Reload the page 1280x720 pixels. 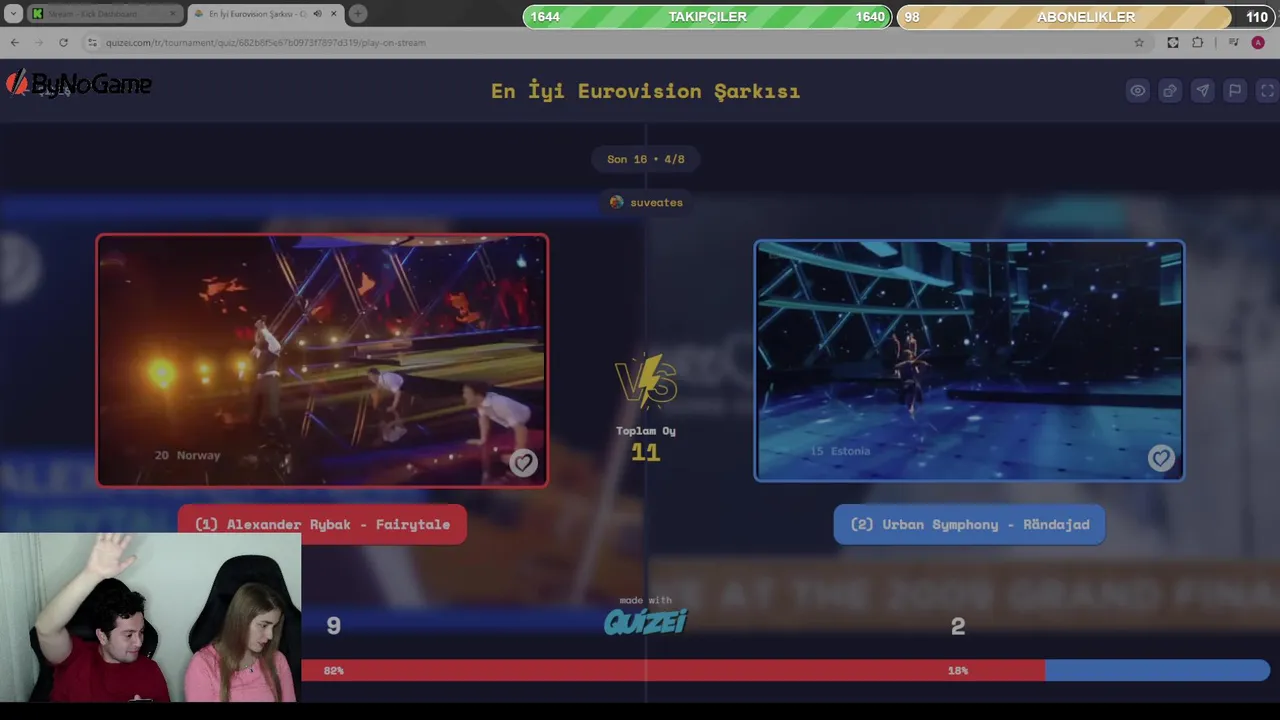63,43
